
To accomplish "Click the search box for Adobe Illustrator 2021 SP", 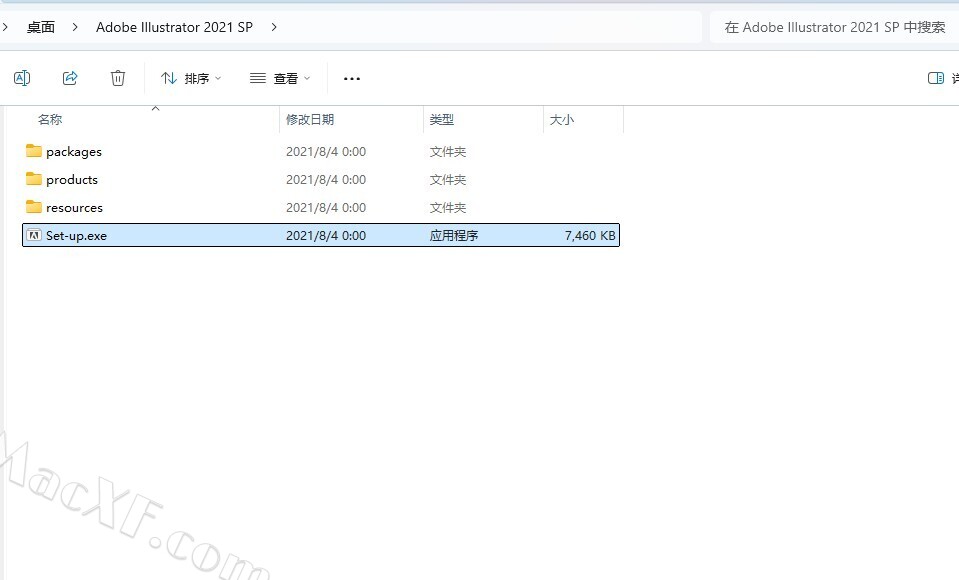I will coord(834,27).
